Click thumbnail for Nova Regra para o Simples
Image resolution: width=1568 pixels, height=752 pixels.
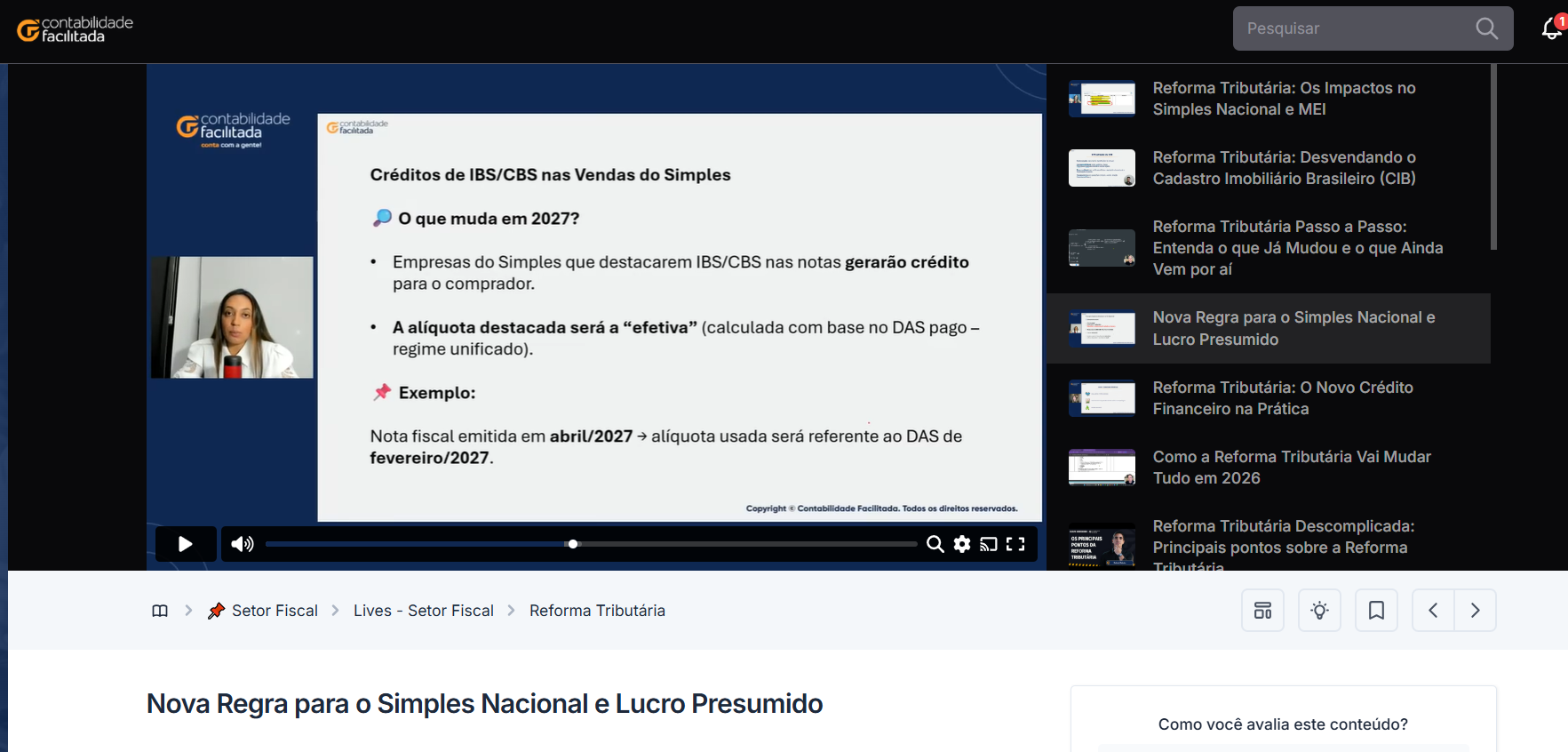point(1102,328)
